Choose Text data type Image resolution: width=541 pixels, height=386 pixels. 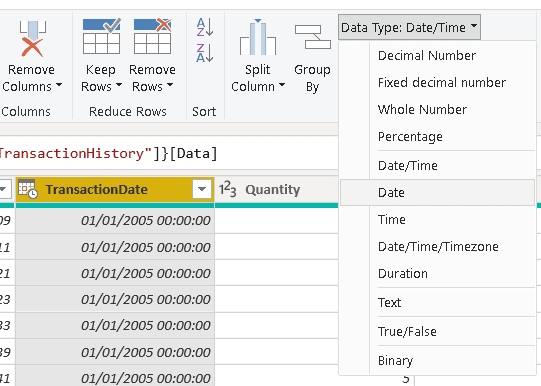tap(437, 303)
